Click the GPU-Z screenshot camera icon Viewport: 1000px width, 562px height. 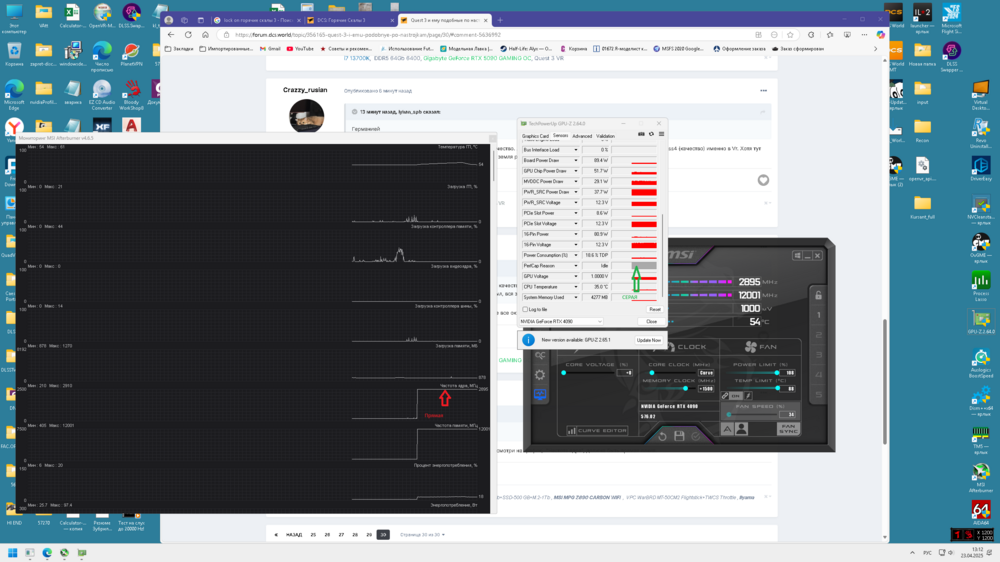tap(641, 135)
